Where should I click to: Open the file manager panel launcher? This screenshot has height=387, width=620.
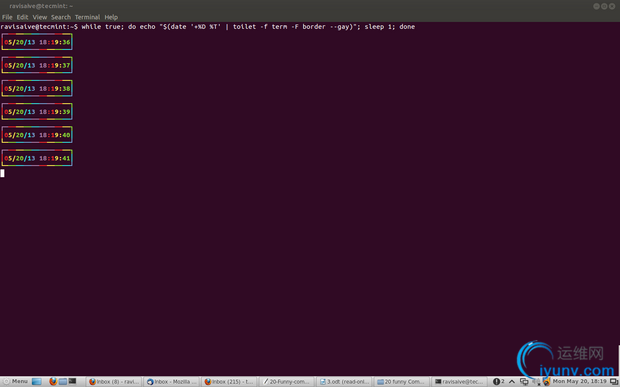point(63,381)
